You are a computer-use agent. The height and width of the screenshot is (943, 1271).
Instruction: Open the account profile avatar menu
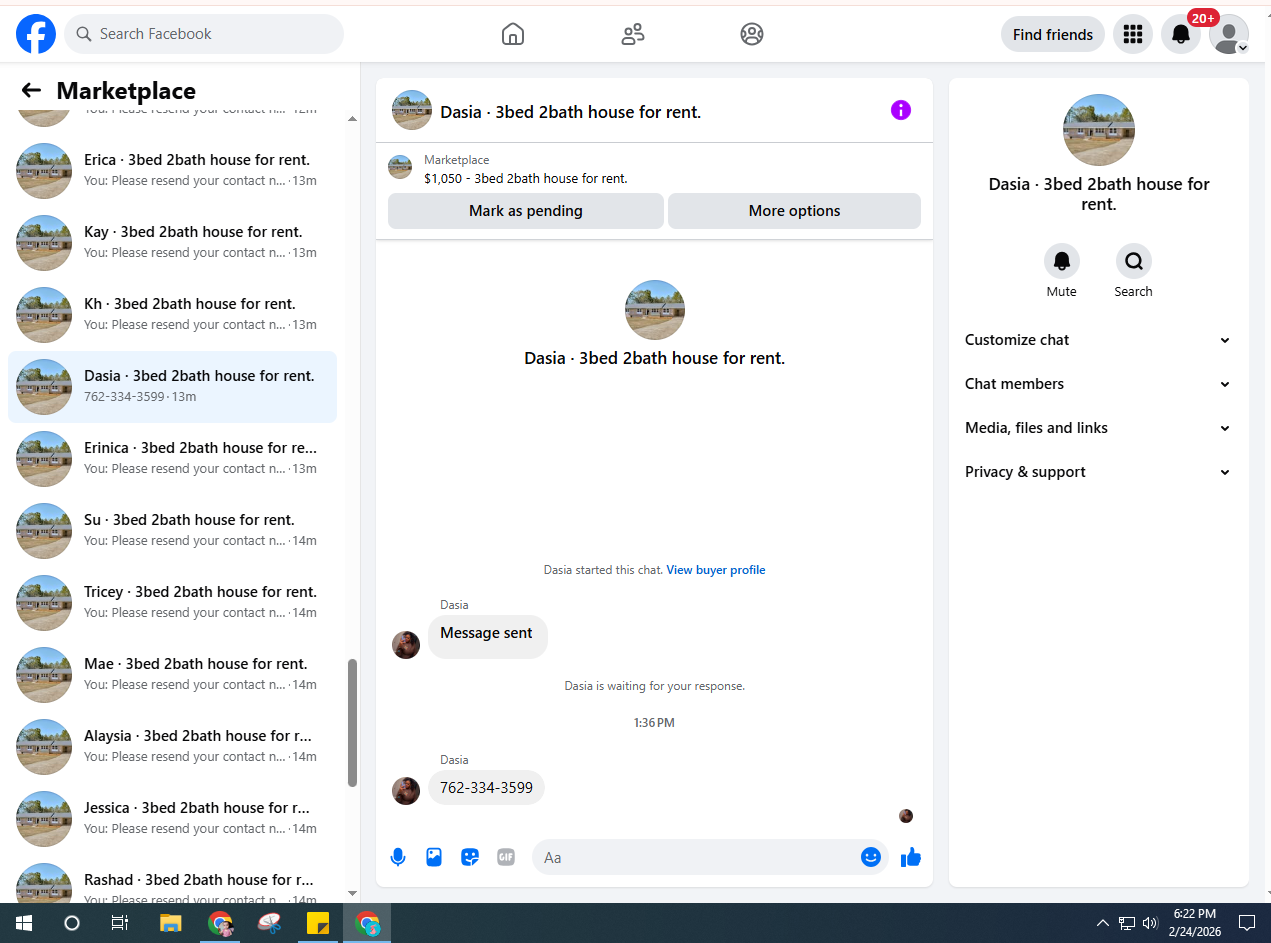pos(1229,34)
